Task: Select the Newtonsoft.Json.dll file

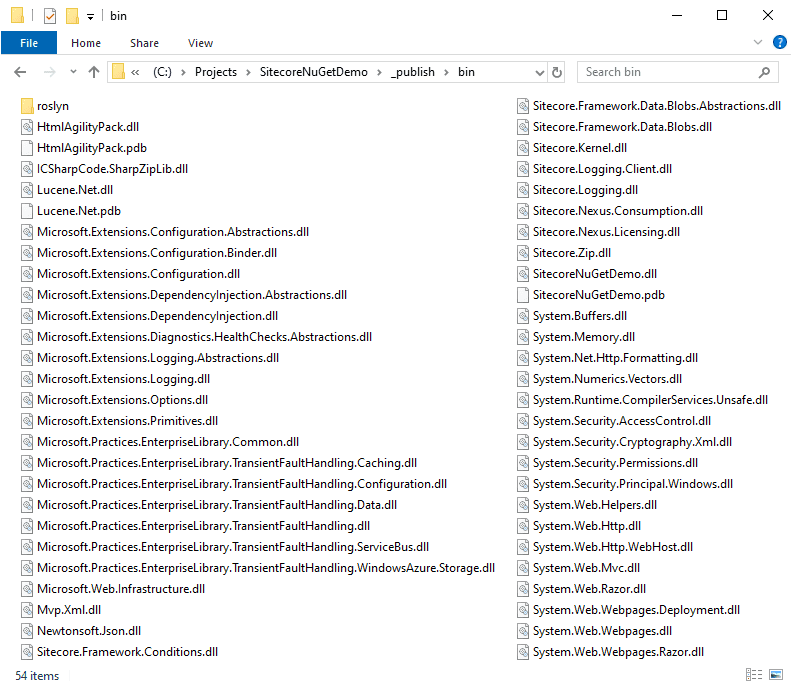Action: 88,631
